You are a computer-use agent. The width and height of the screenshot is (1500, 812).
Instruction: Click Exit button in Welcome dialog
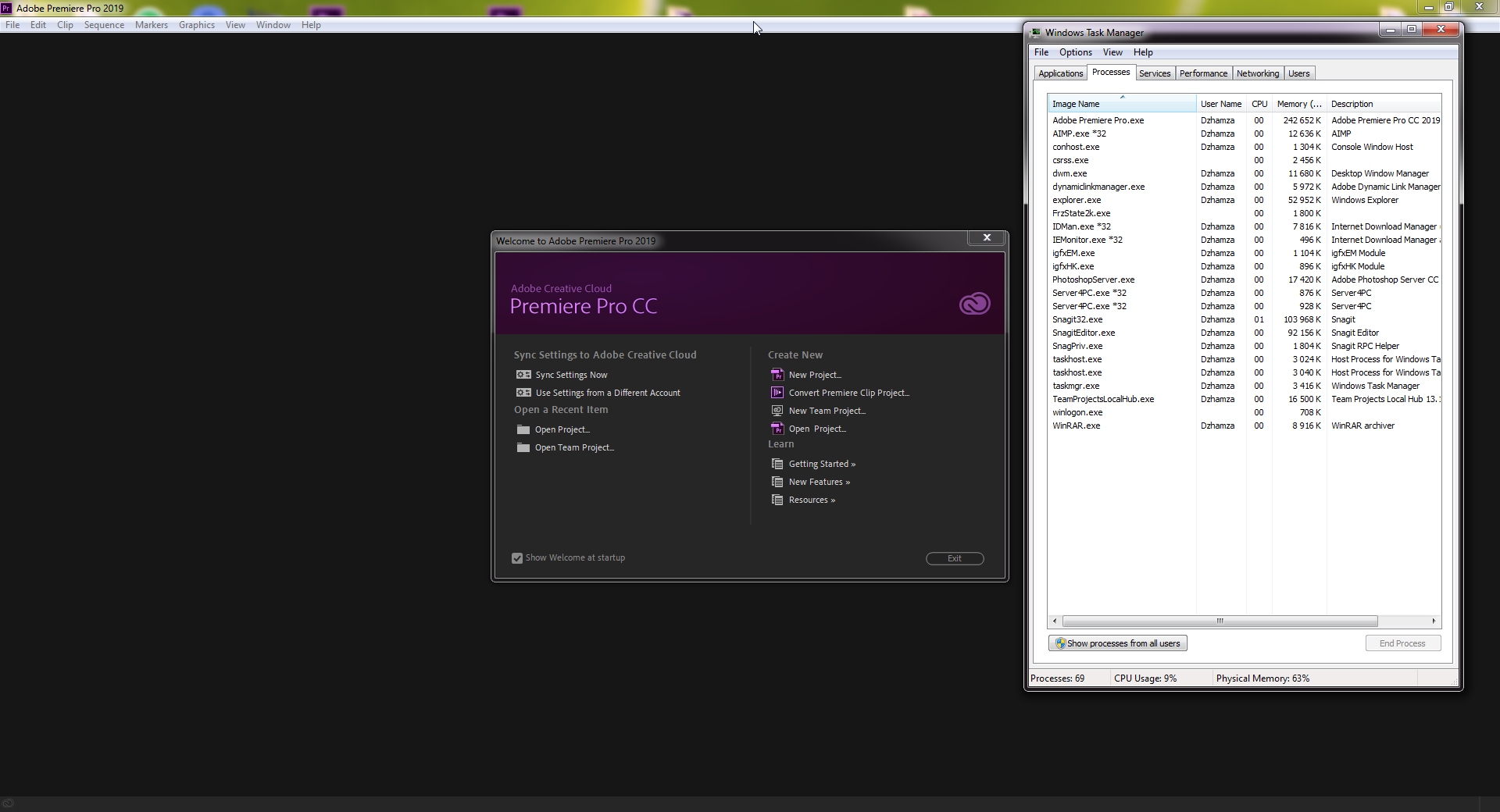point(955,558)
